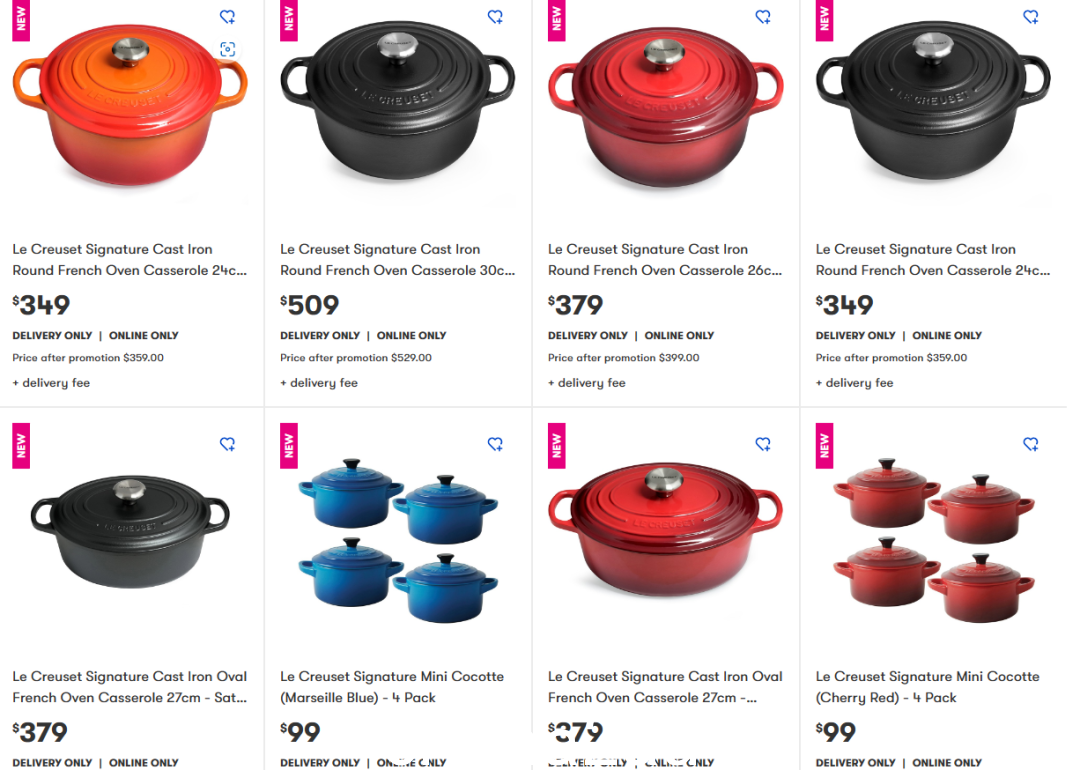Viewport: 1080px width, 770px height.
Task: Click the $509 price on black casserole
Action: pos(309,304)
